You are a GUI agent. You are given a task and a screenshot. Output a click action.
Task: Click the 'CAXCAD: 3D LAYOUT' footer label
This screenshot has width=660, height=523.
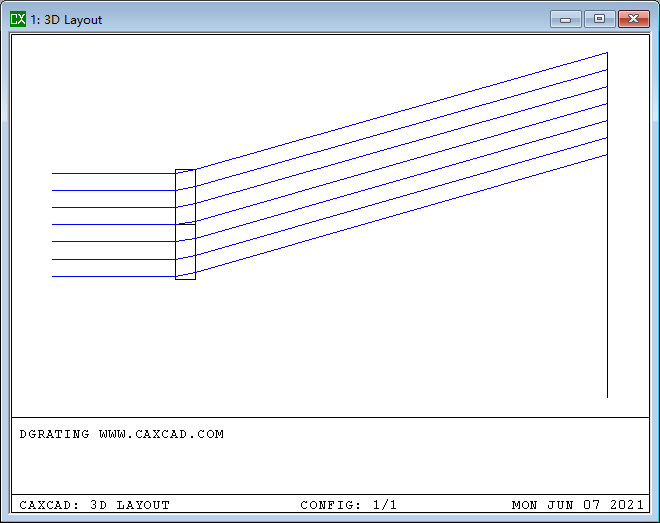tap(94, 505)
